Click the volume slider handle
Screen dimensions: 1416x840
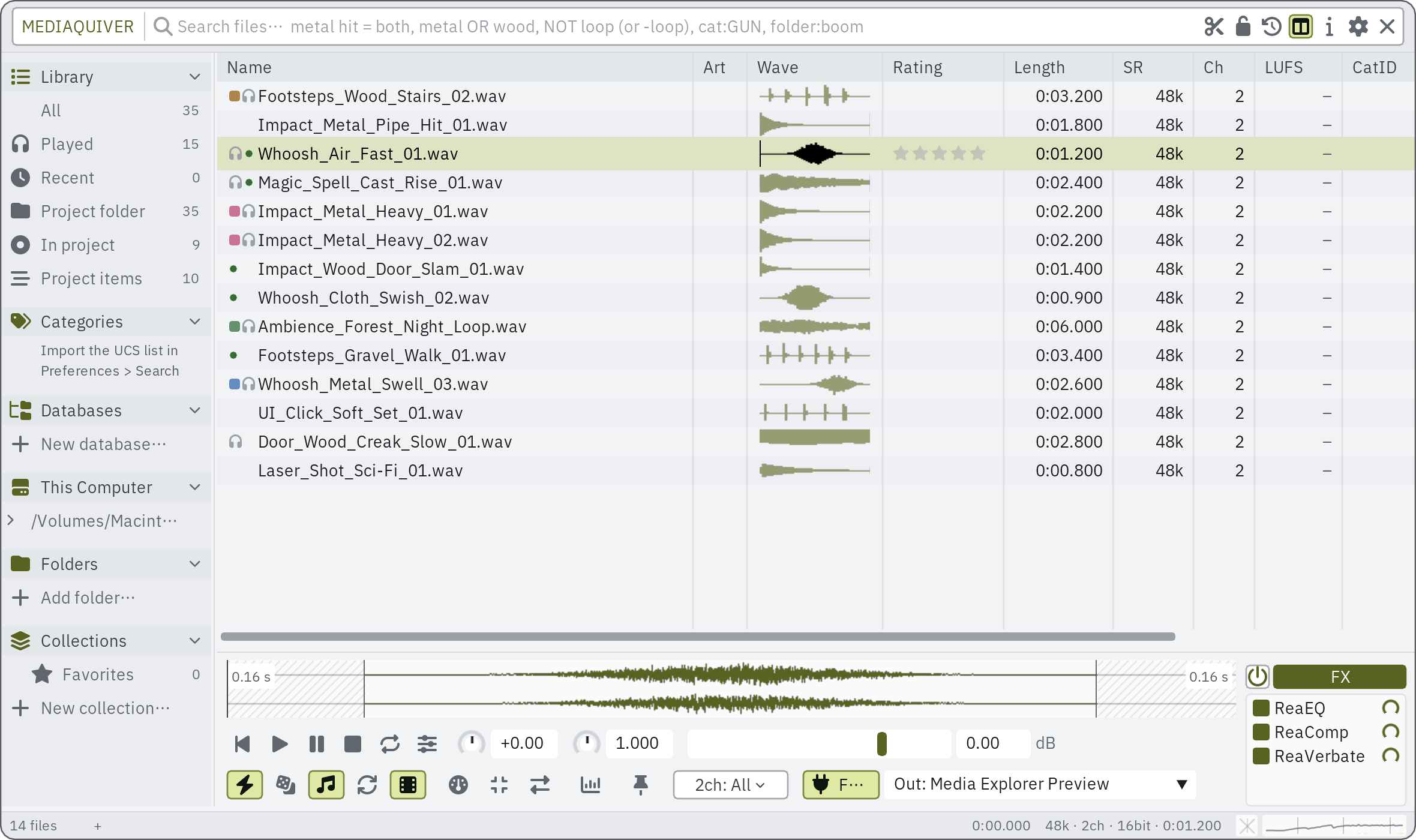(x=881, y=744)
